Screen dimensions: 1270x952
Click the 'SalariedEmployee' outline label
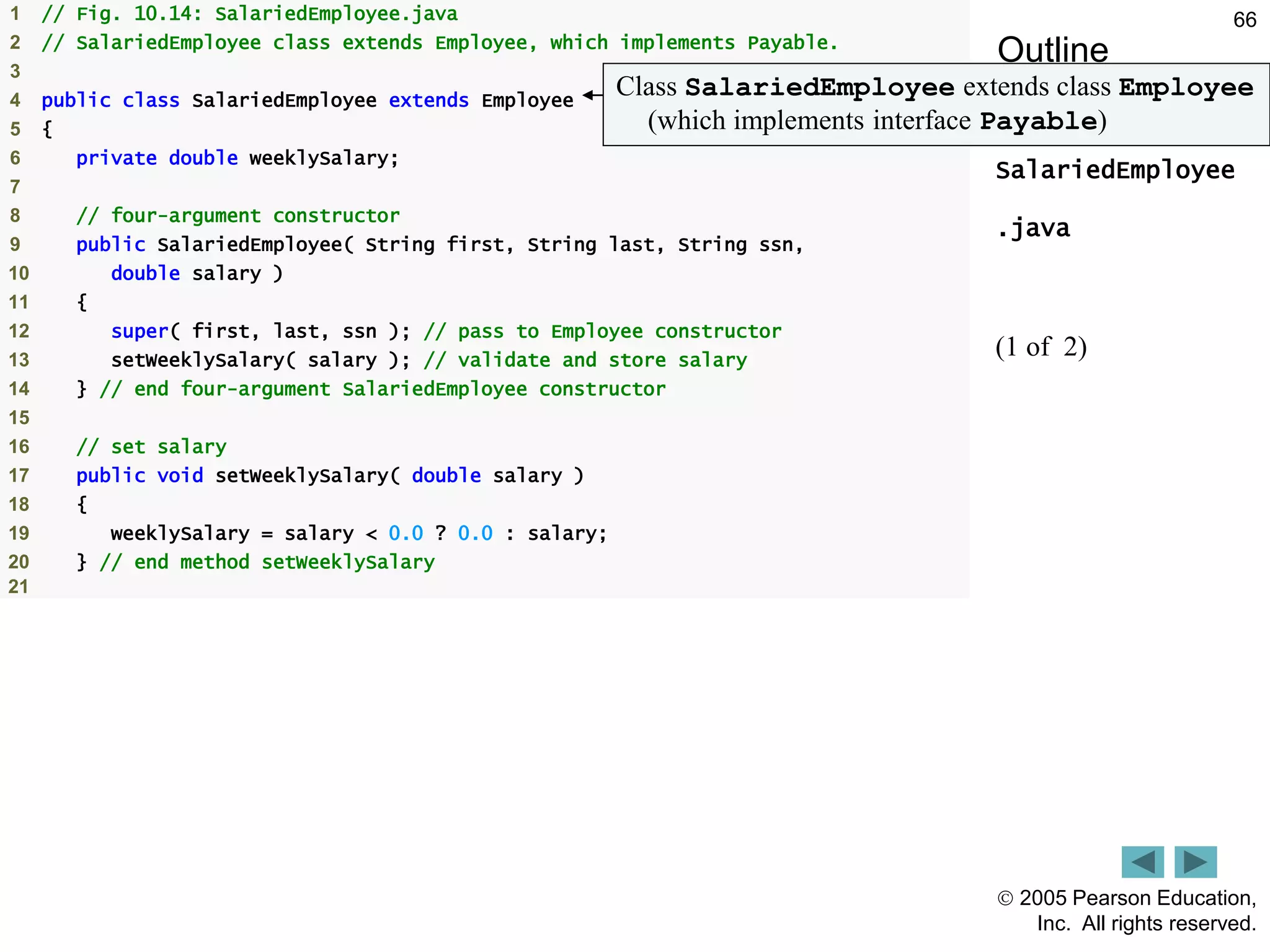pyautogui.click(x=1115, y=170)
